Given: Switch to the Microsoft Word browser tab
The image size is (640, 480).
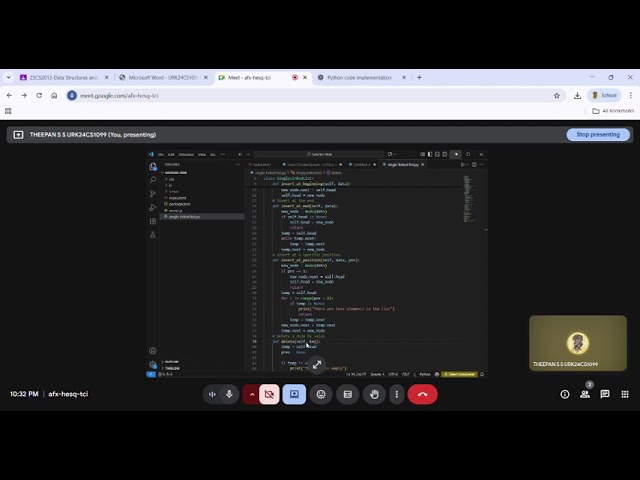Looking at the screenshot, I should pos(163,78).
